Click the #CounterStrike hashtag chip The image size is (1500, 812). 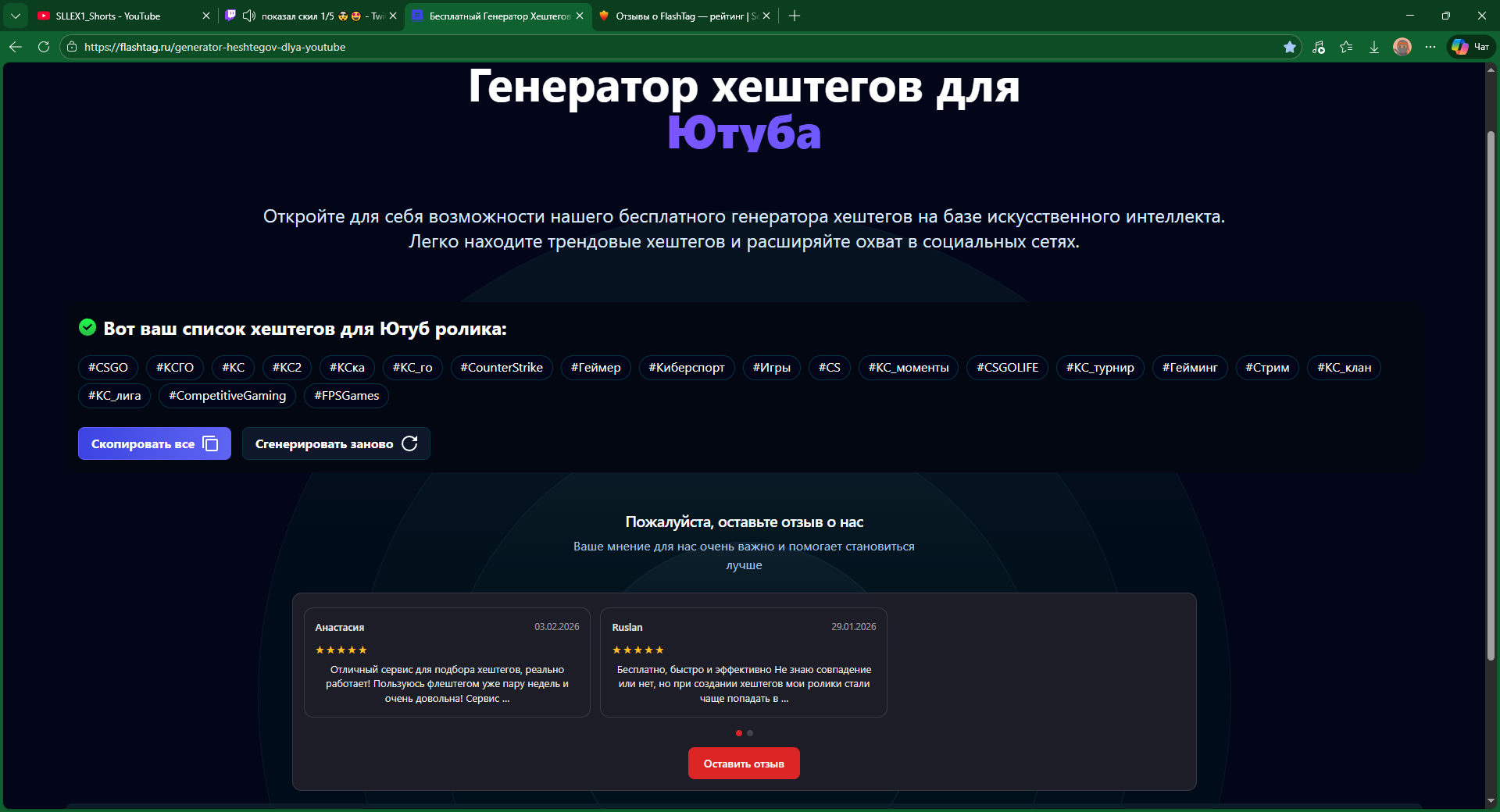pyautogui.click(x=501, y=368)
